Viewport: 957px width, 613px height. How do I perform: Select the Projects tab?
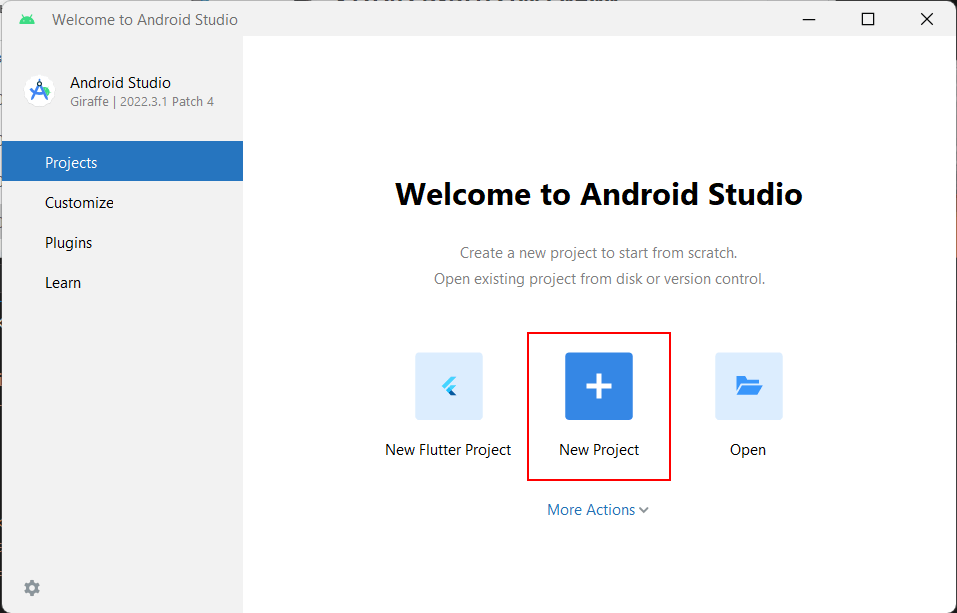pyautogui.click(x=71, y=162)
